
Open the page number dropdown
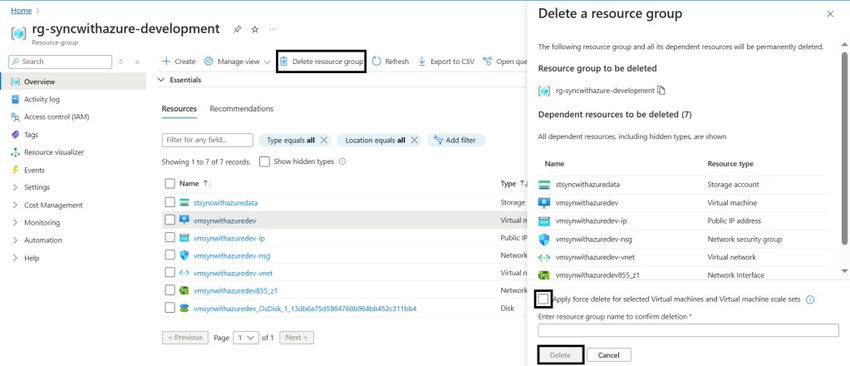click(246, 337)
